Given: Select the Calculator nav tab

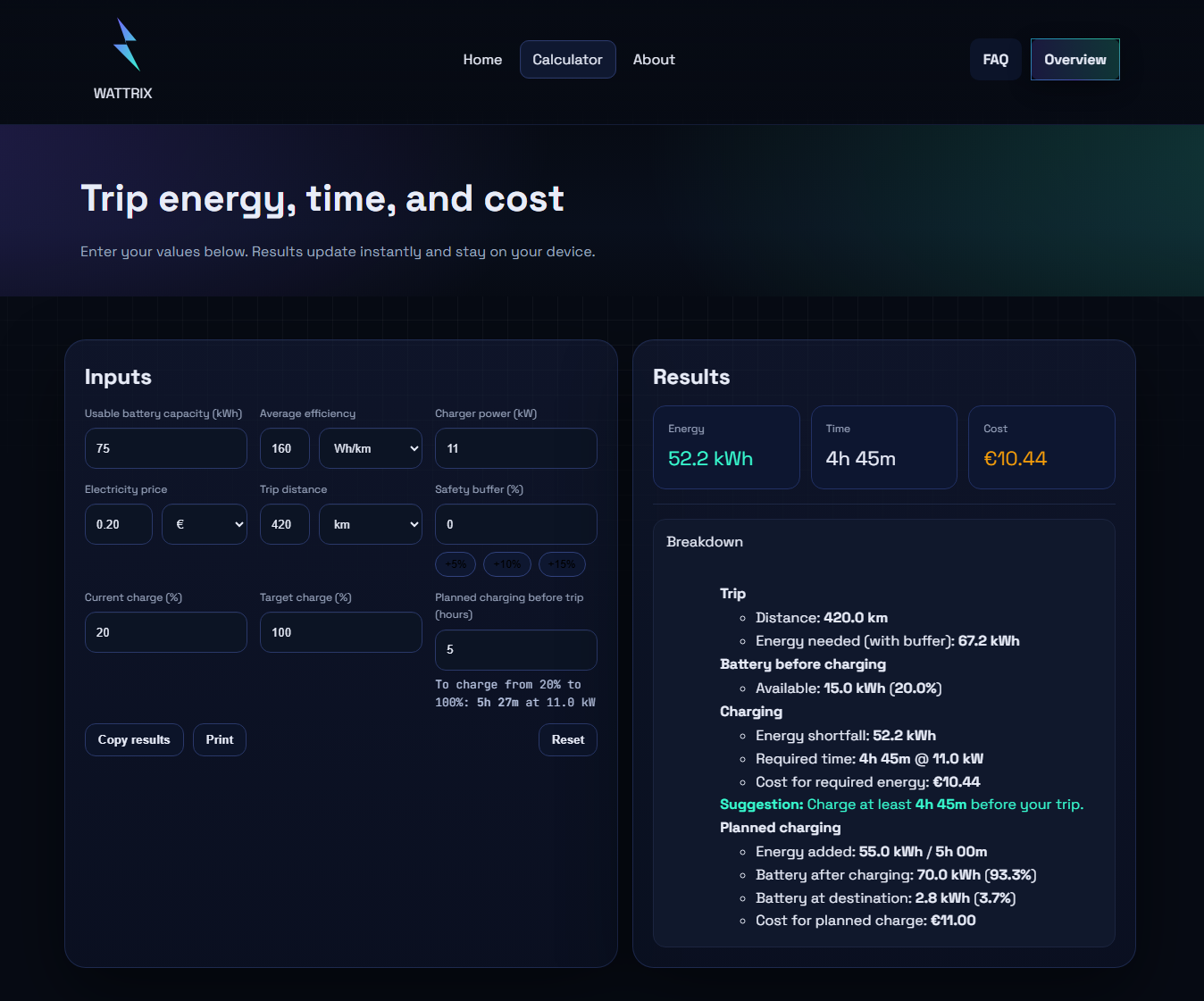Looking at the screenshot, I should (x=567, y=60).
